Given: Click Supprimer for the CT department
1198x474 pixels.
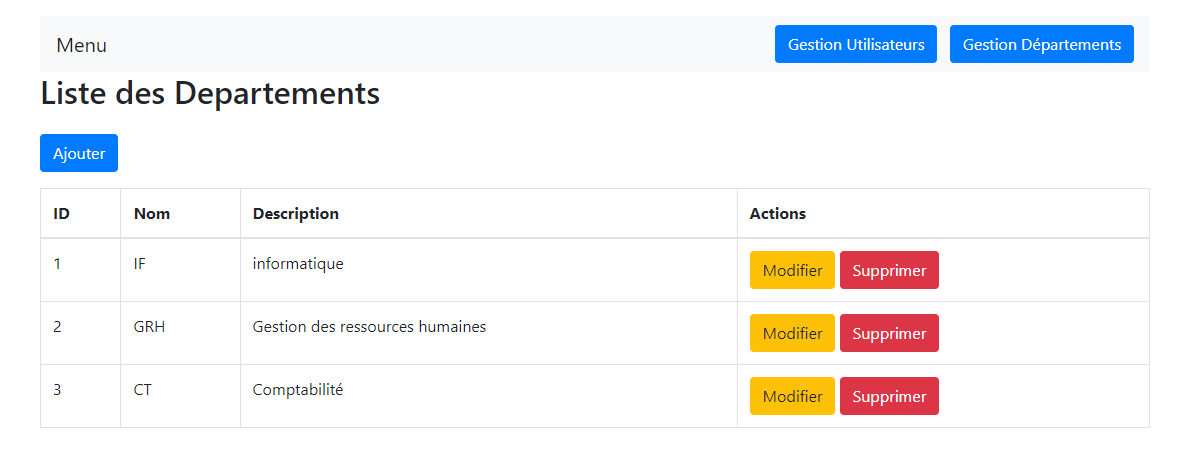Looking at the screenshot, I should click(x=889, y=396).
